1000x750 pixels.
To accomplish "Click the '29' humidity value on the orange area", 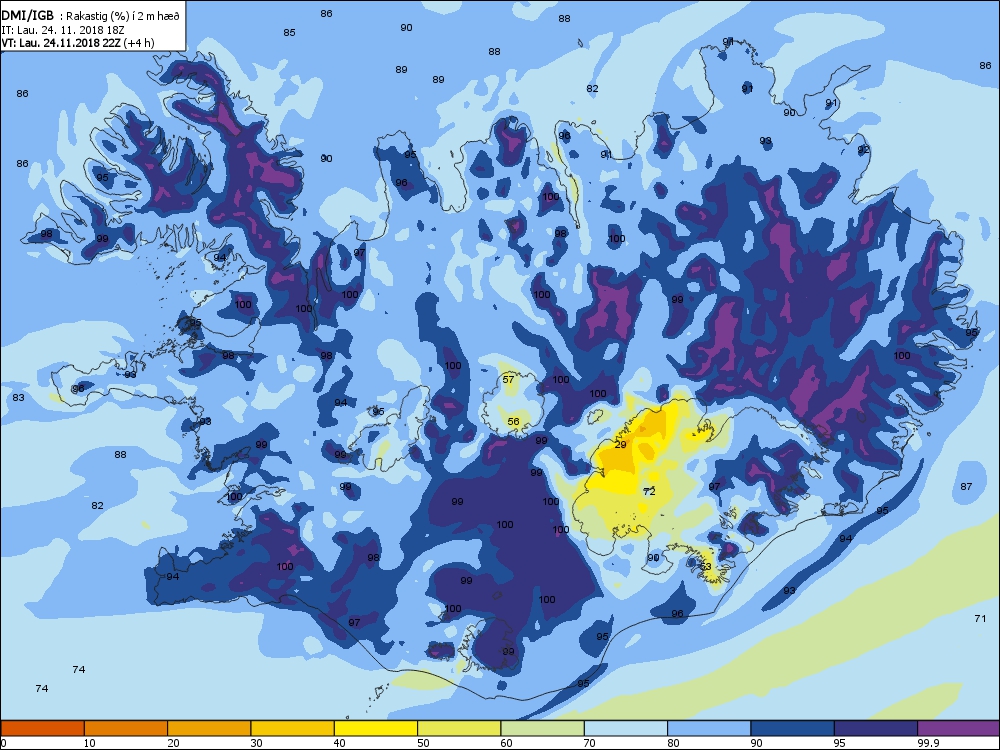I will (621, 445).
